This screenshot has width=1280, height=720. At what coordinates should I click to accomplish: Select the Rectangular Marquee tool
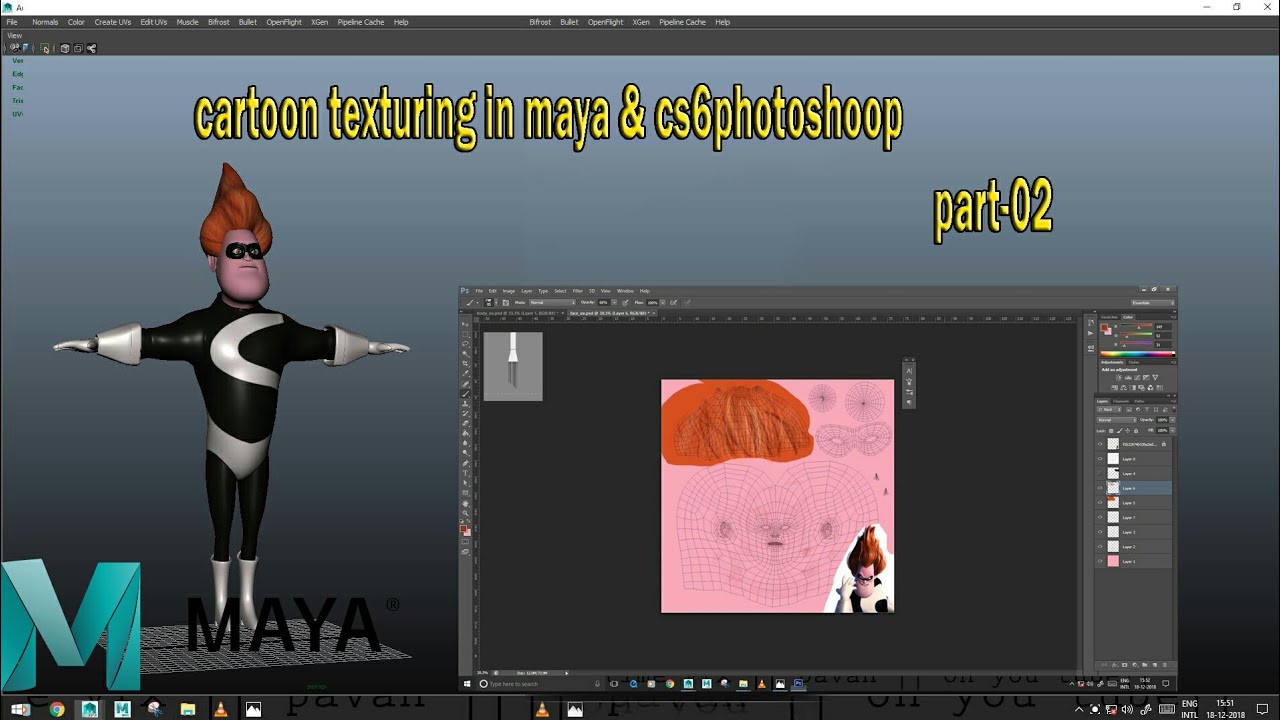465,334
